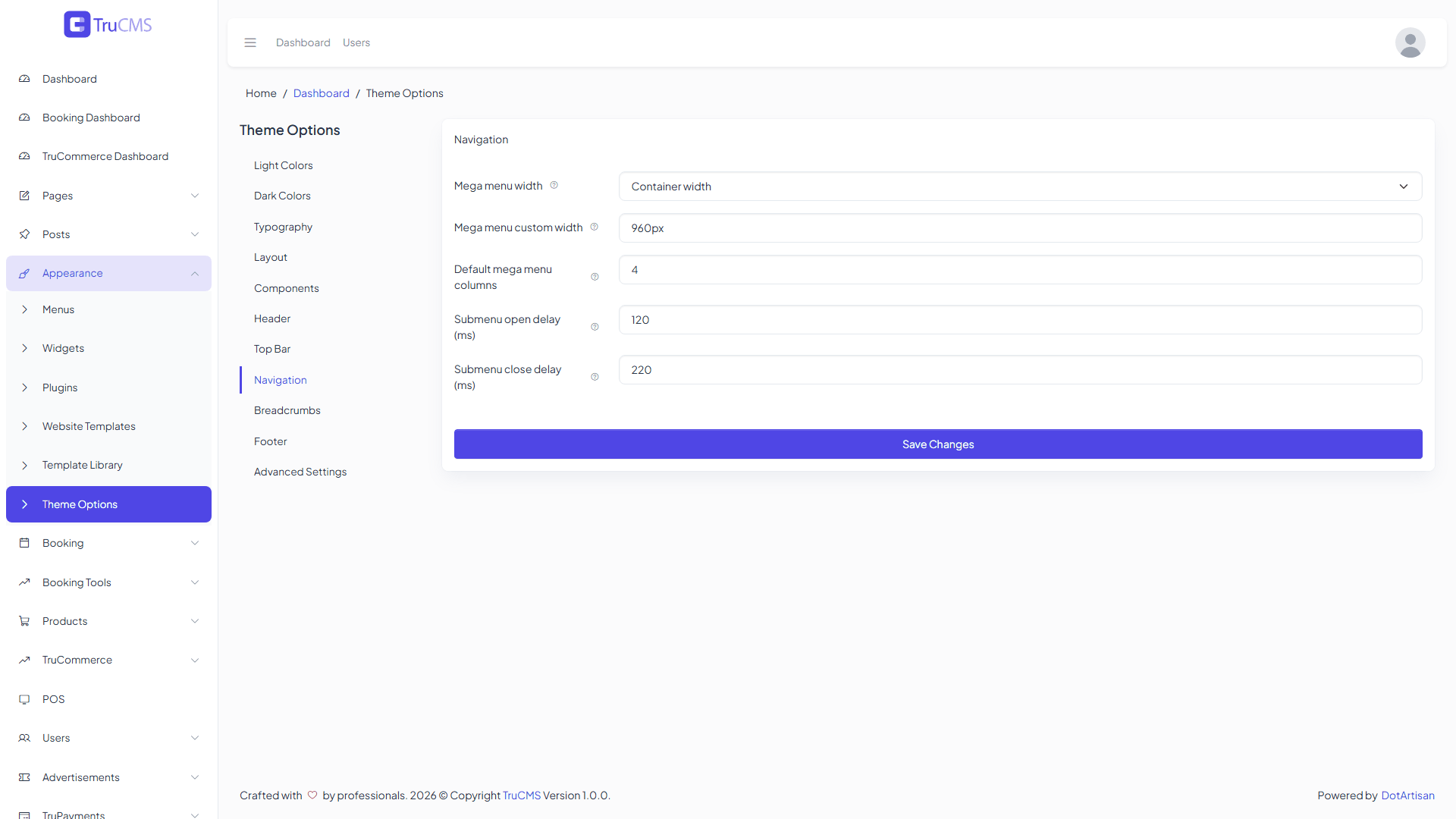Follow the Dashboard breadcrumb link
This screenshot has width=1456, height=819.
pyautogui.click(x=322, y=93)
